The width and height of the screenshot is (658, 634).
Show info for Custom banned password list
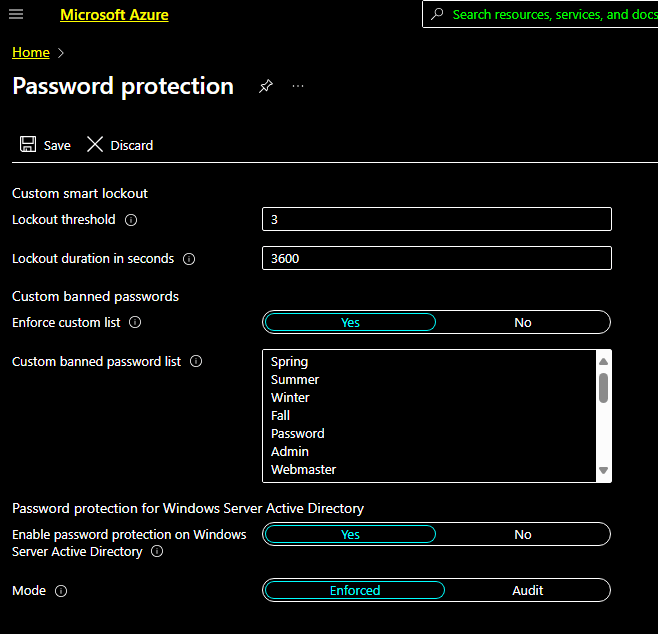click(196, 362)
